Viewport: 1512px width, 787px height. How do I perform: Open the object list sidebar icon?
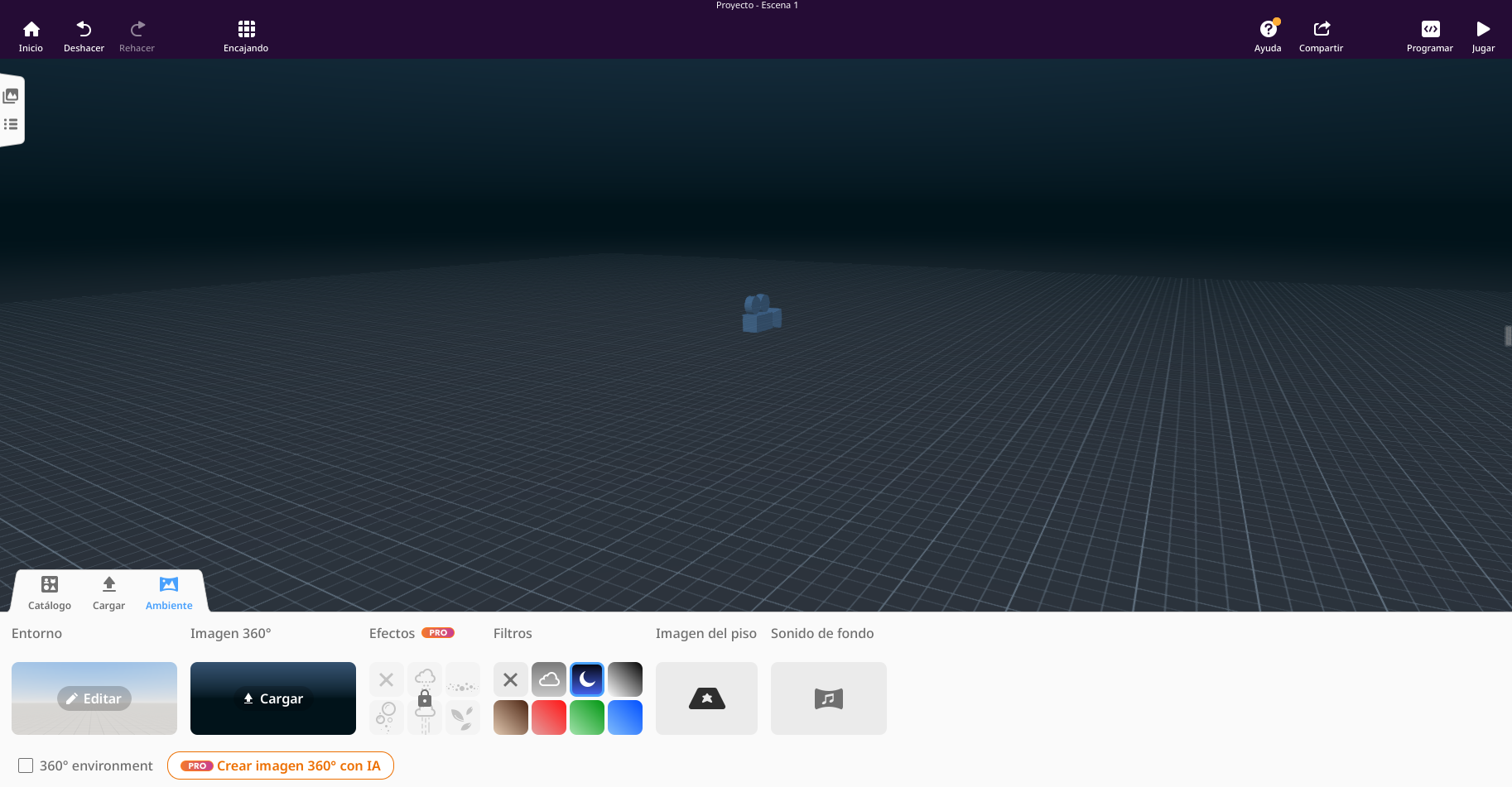click(11, 124)
